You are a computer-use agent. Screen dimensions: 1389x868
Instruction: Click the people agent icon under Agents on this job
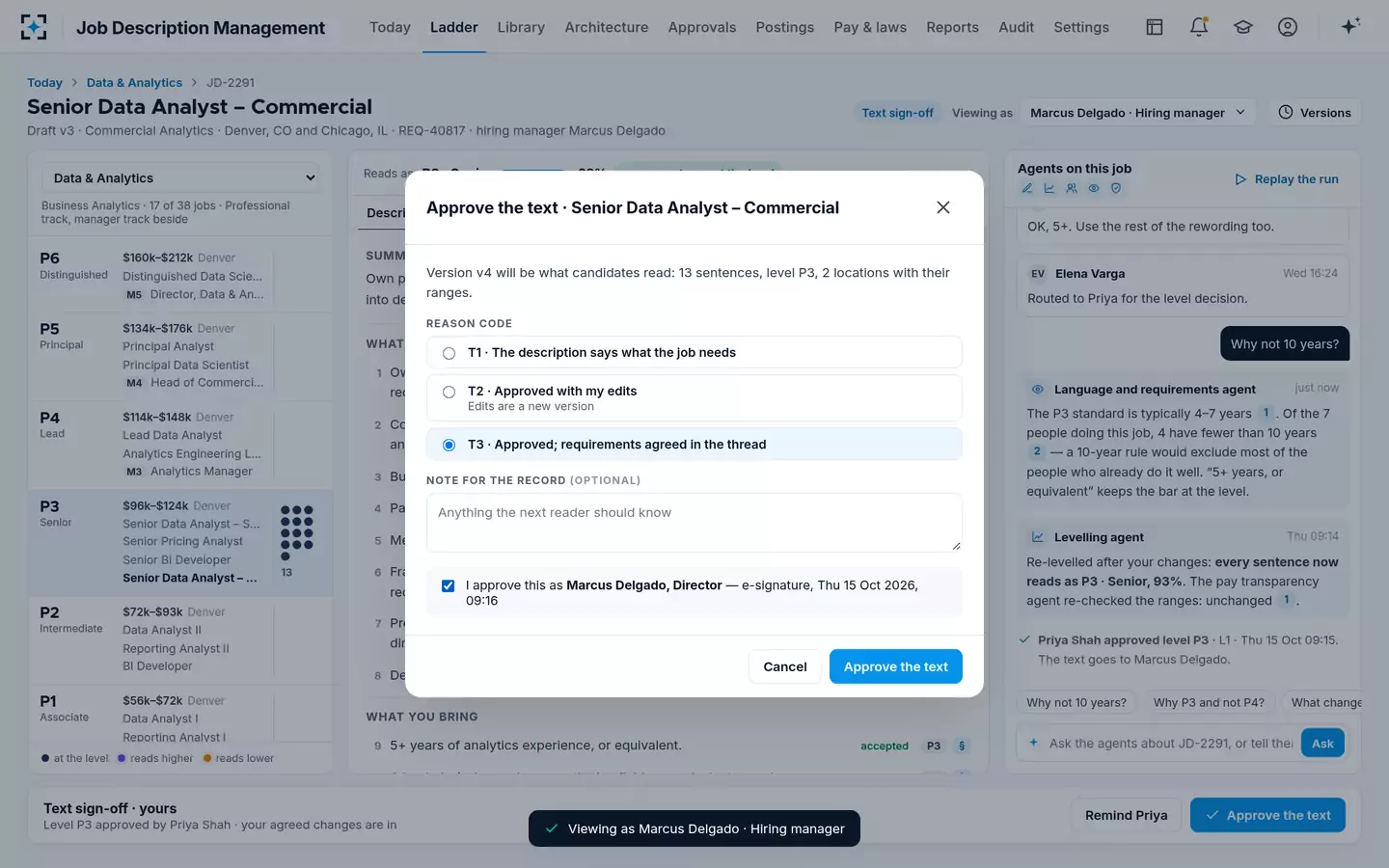click(1072, 188)
